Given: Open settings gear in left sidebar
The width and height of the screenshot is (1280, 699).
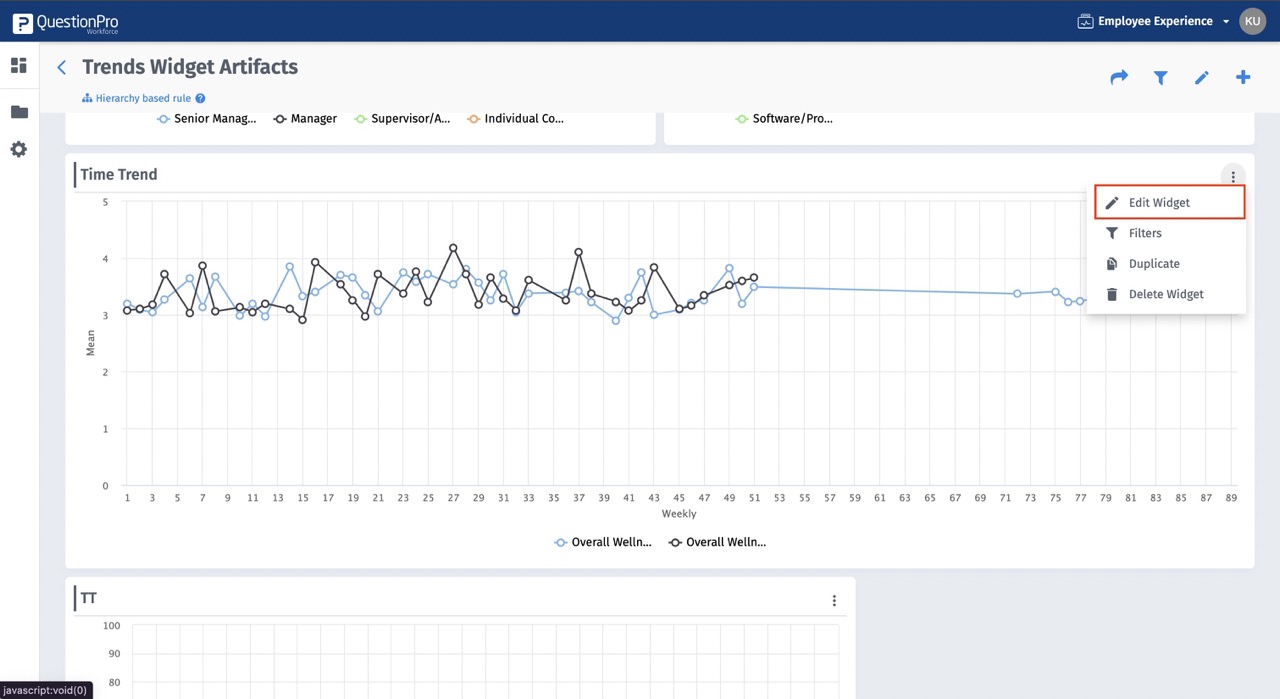Looking at the screenshot, I should click(19, 150).
